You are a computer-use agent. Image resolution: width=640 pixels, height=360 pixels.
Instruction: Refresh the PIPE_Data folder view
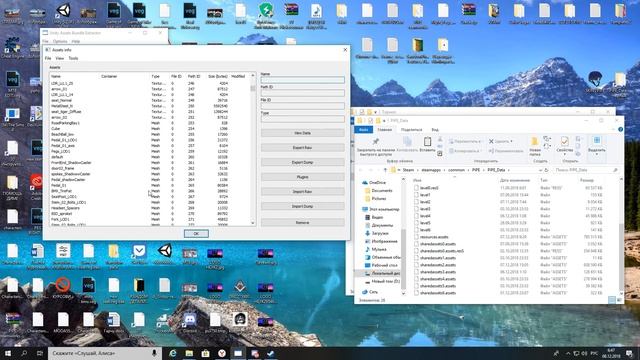coord(547,170)
